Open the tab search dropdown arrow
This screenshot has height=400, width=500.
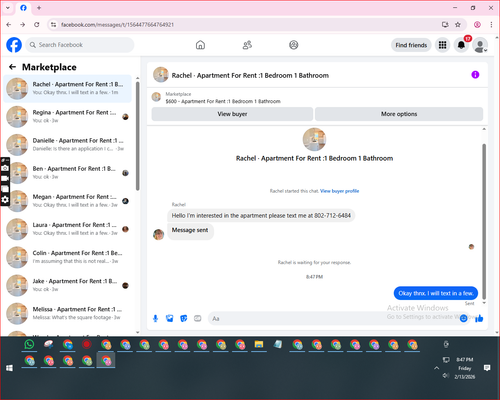(8, 8)
